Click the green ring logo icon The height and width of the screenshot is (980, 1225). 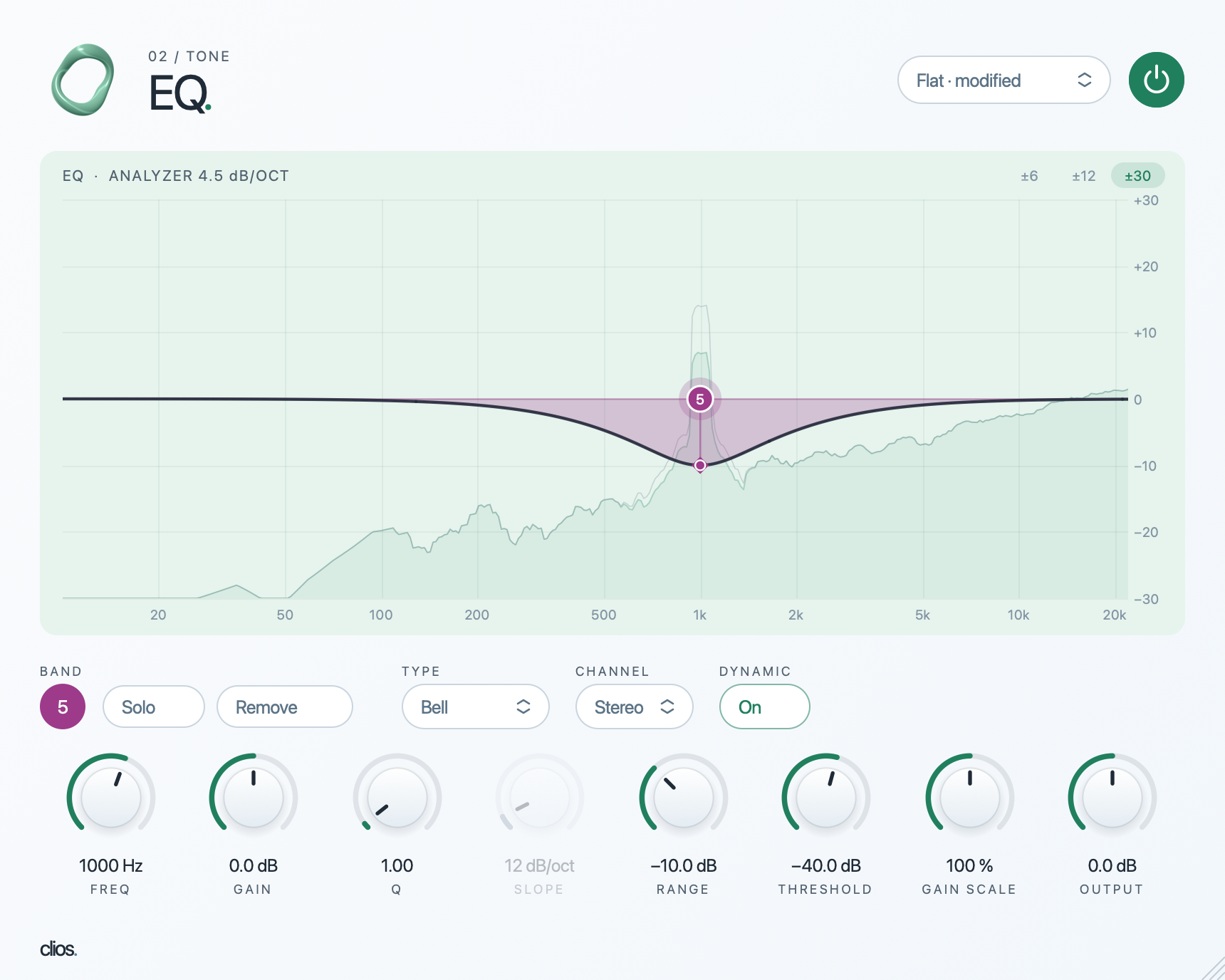(x=83, y=80)
